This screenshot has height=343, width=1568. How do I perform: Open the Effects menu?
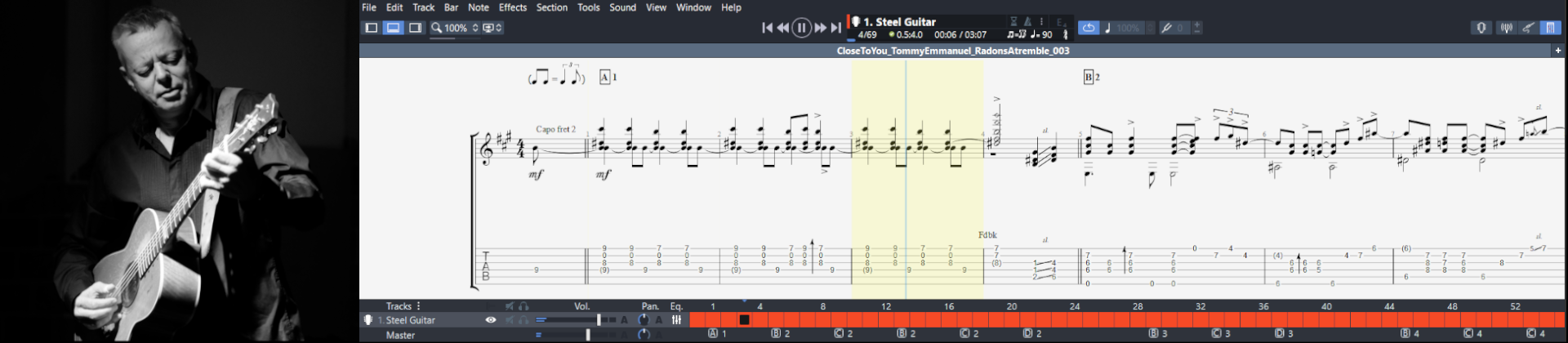(513, 7)
